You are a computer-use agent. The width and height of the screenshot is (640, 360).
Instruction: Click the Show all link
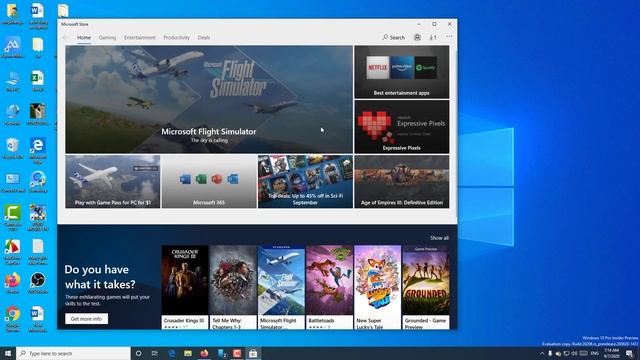click(439, 238)
